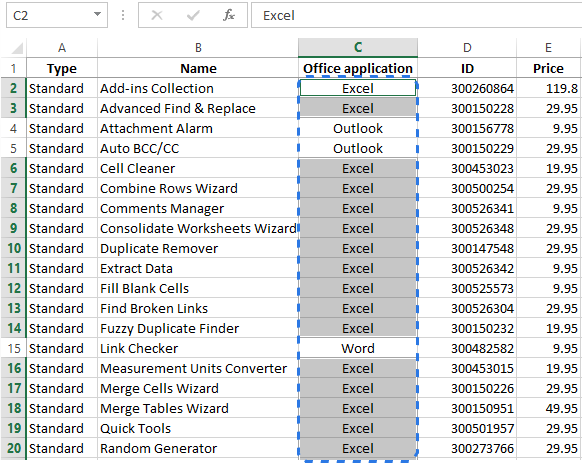Screen dimensions: 582x463
Task: Click the active Excel cell C2
Action: [x=358, y=88]
